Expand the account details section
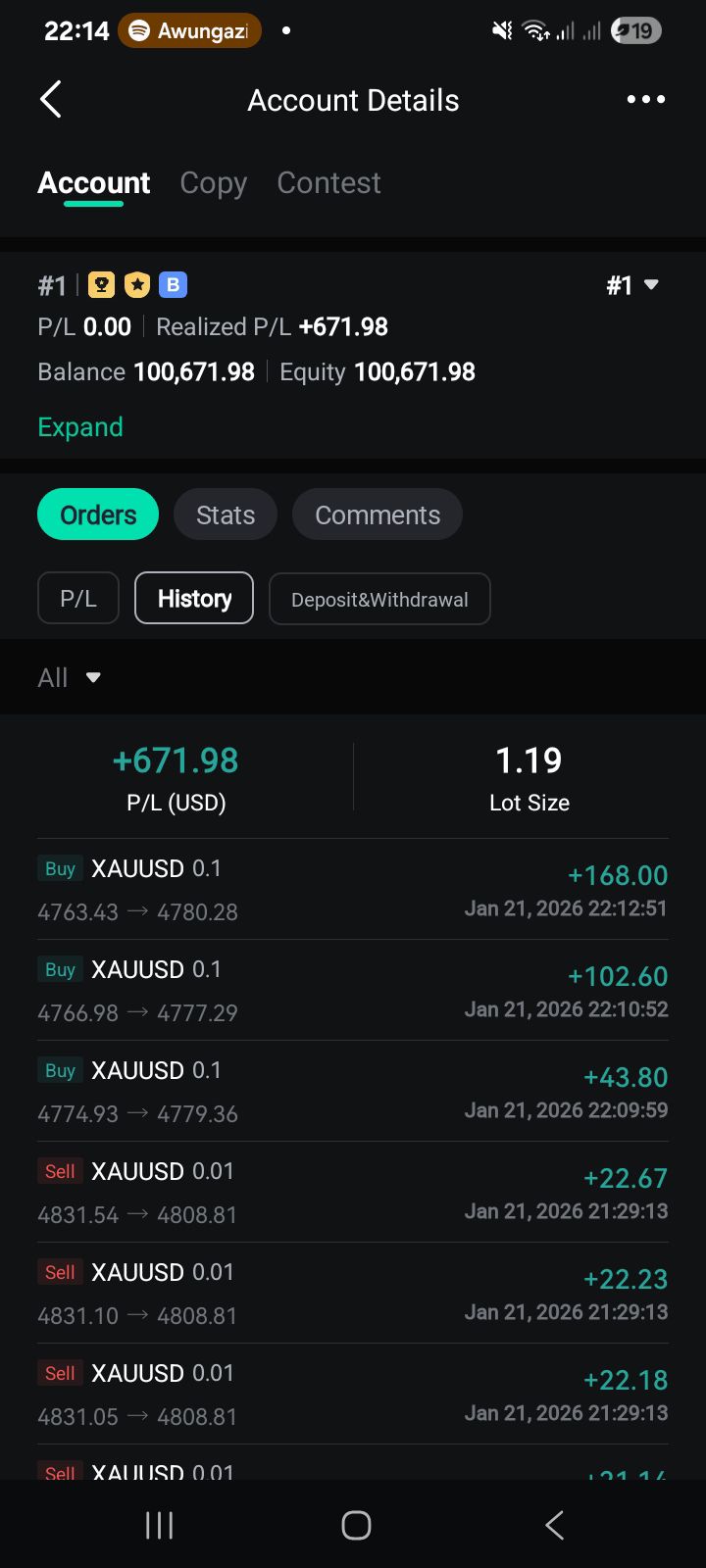Viewport: 706px width, 1568px height. (80, 427)
